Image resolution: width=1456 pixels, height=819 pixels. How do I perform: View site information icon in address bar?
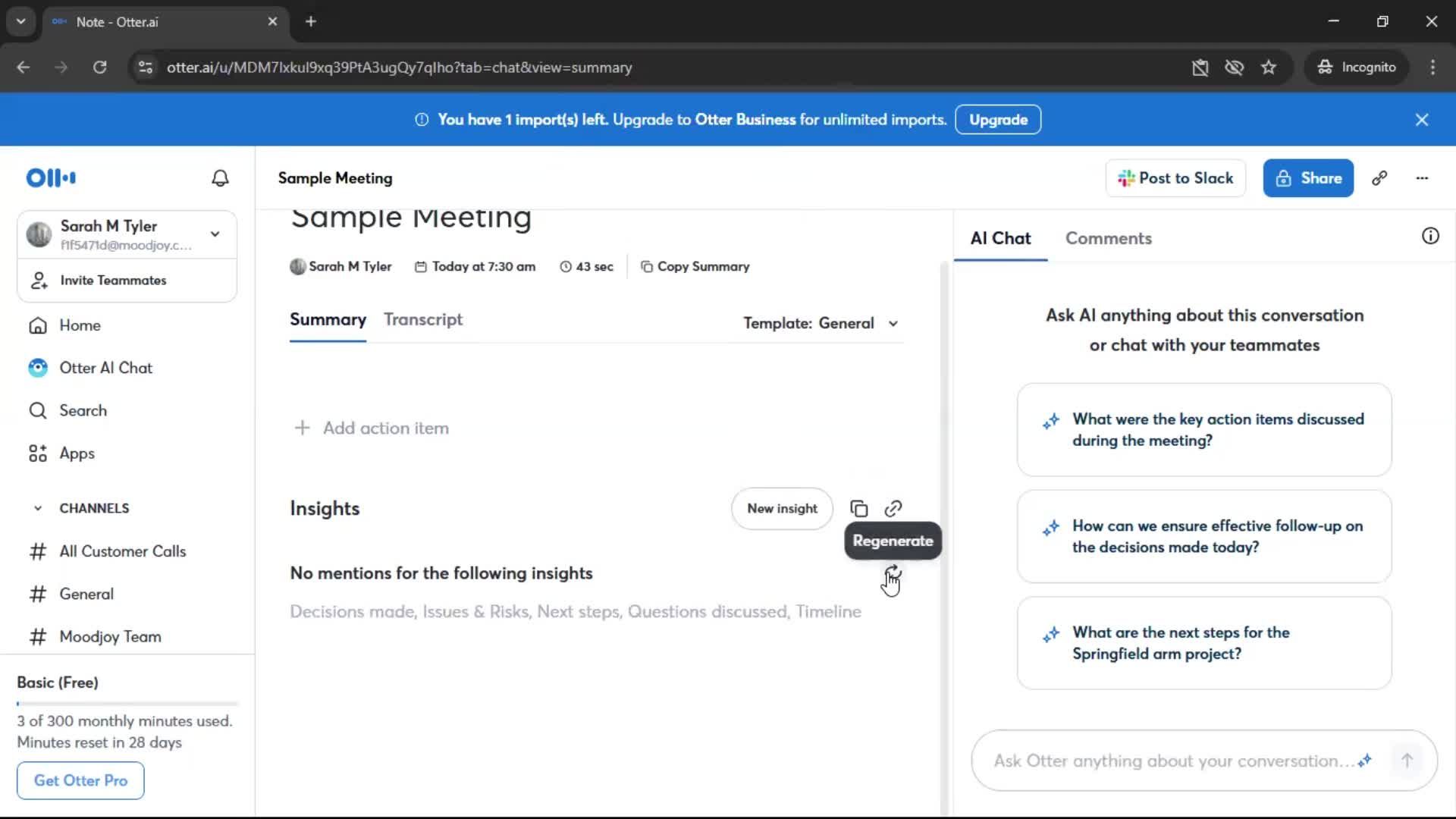pos(146,67)
